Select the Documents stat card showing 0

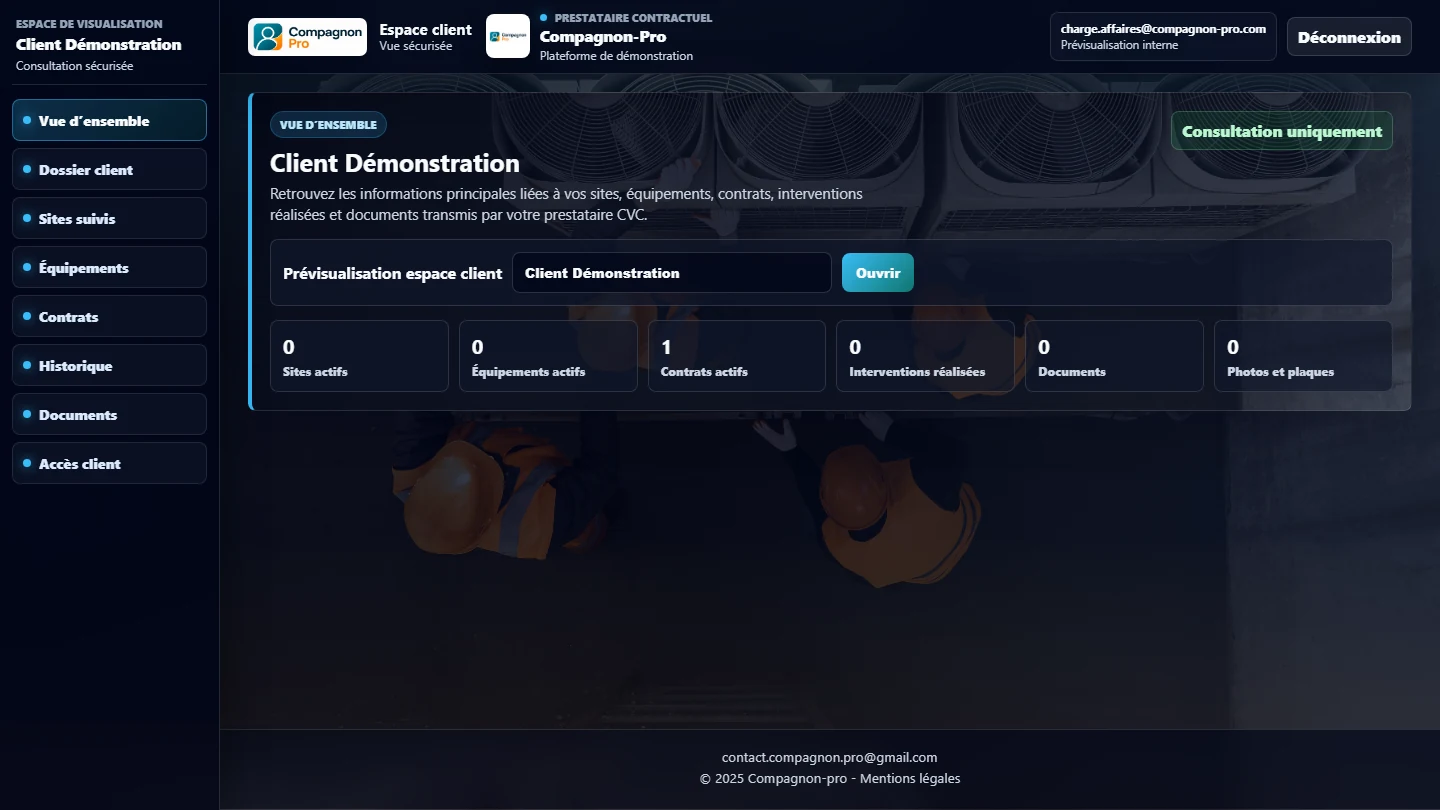(x=1114, y=356)
